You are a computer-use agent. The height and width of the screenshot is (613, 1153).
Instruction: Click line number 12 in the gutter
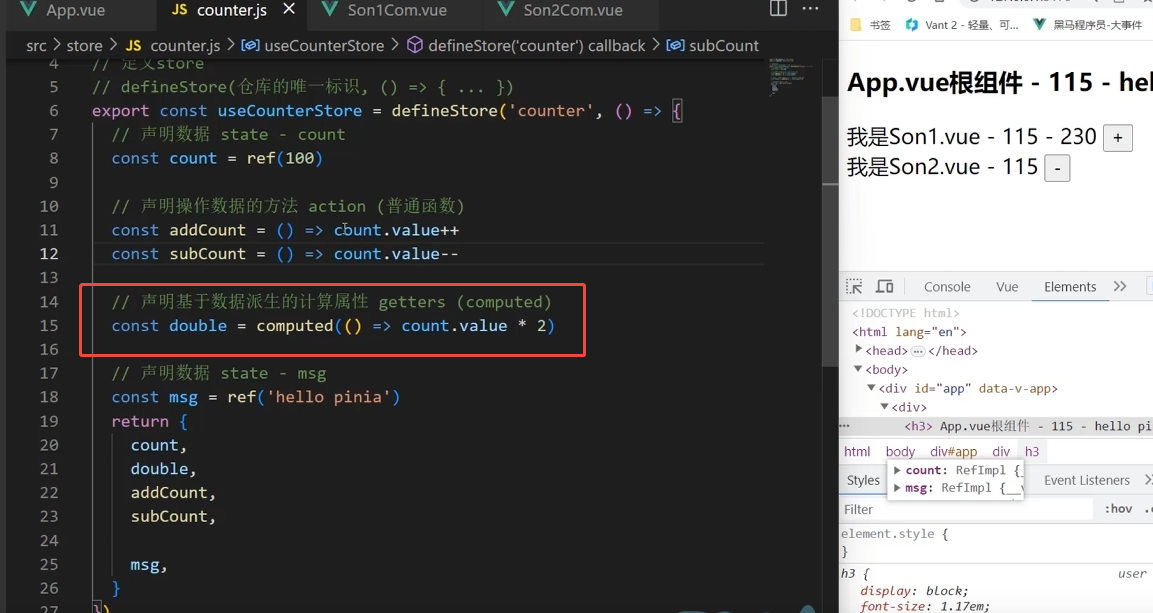coord(49,254)
